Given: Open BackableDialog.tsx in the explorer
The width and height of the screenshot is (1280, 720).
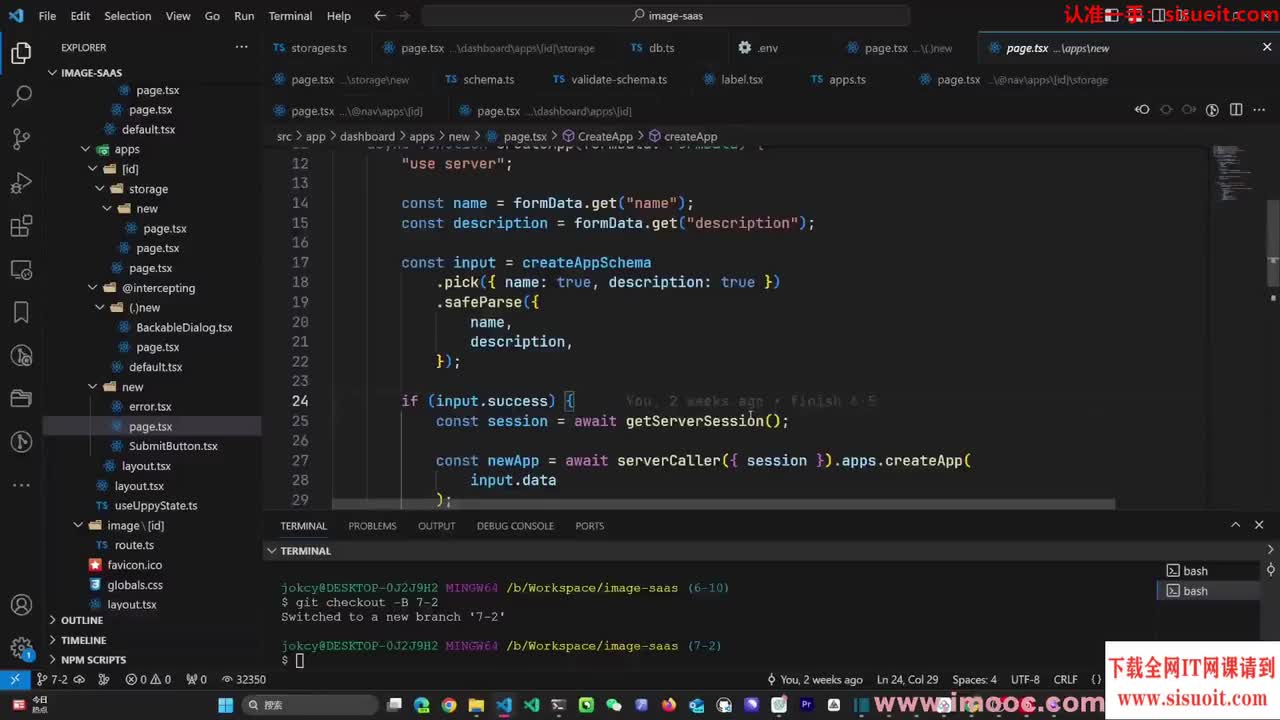Looking at the screenshot, I should 184,327.
